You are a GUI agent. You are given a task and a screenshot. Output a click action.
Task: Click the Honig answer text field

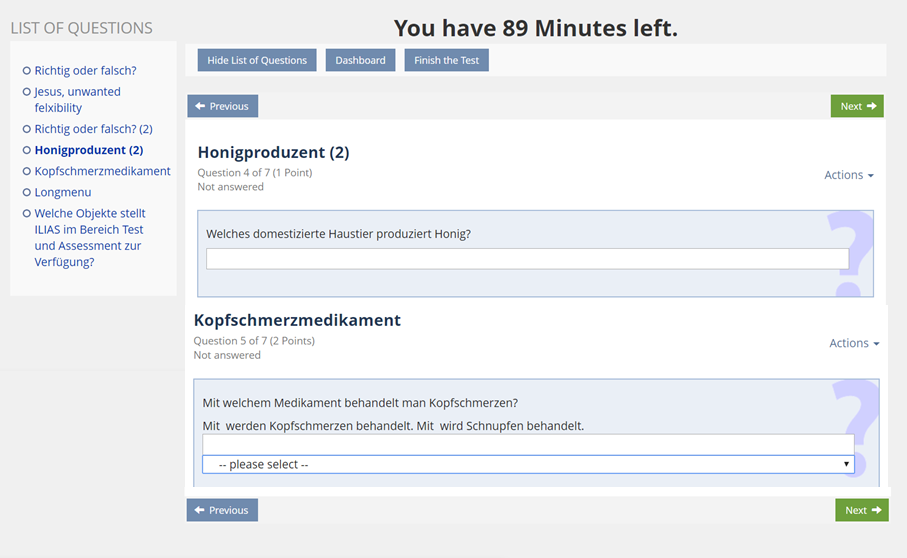pos(527,259)
